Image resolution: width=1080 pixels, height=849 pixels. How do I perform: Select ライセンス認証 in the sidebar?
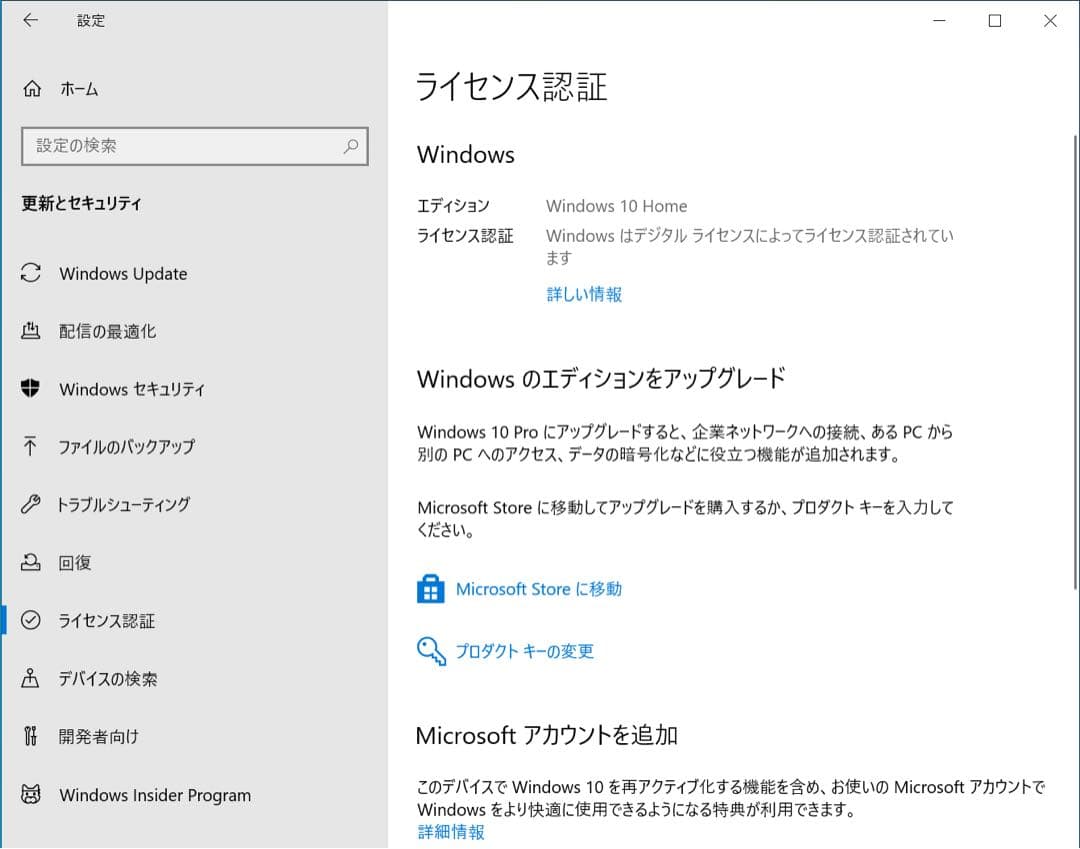(x=107, y=621)
